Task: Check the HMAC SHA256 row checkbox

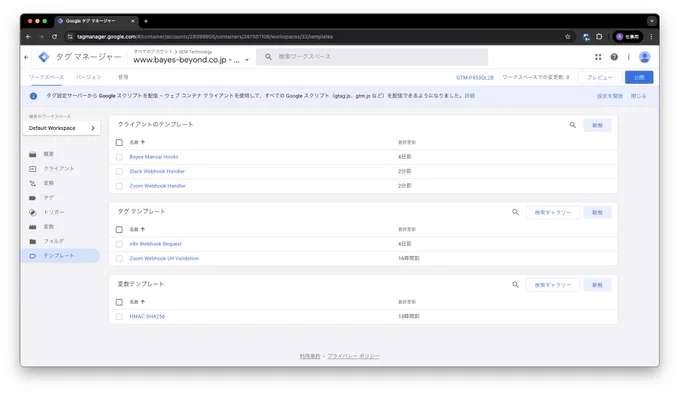Action: click(119, 316)
